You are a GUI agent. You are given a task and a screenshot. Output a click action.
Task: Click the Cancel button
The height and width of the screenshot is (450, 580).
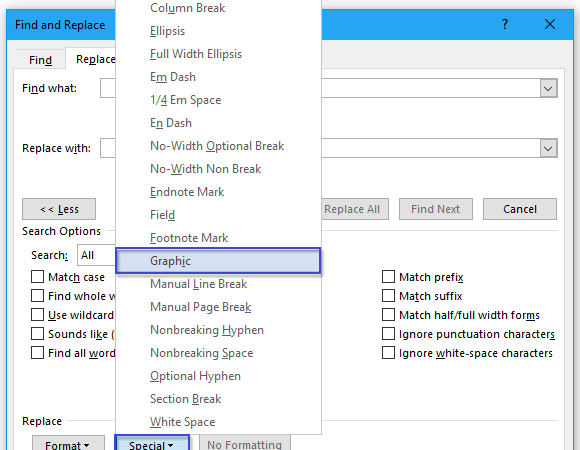[520, 209]
